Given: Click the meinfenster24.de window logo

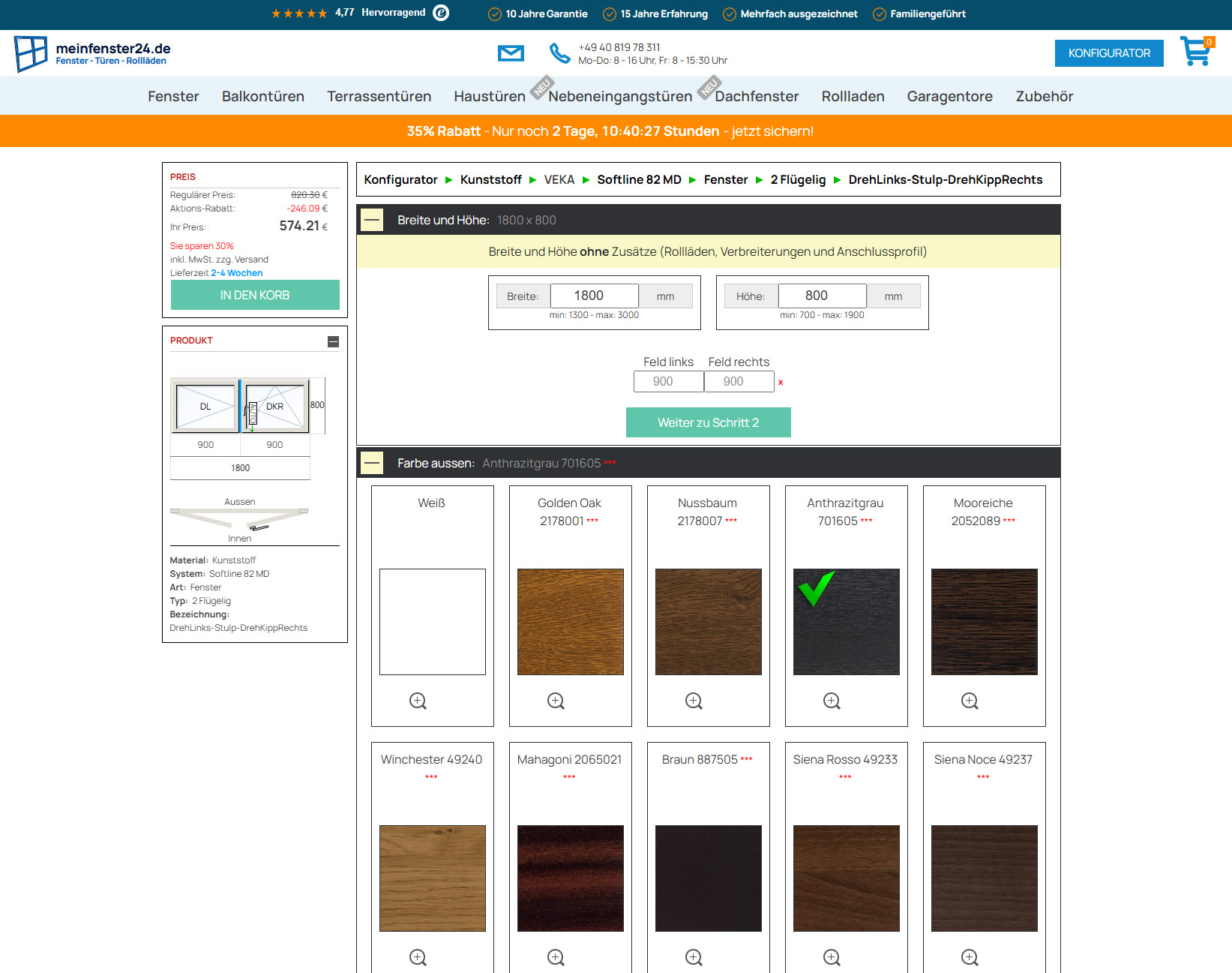Looking at the screenshot, I should (x=31, y=54).
